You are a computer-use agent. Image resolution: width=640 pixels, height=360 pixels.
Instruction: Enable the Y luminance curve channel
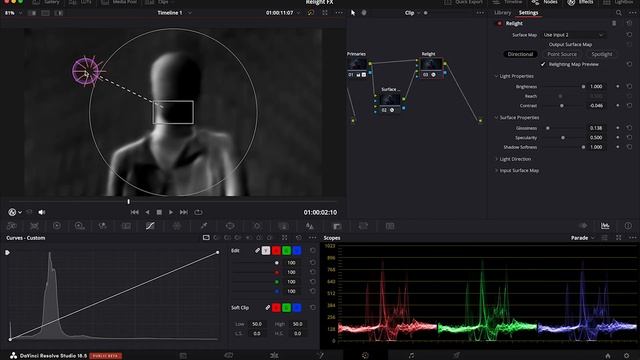[266, 250]
